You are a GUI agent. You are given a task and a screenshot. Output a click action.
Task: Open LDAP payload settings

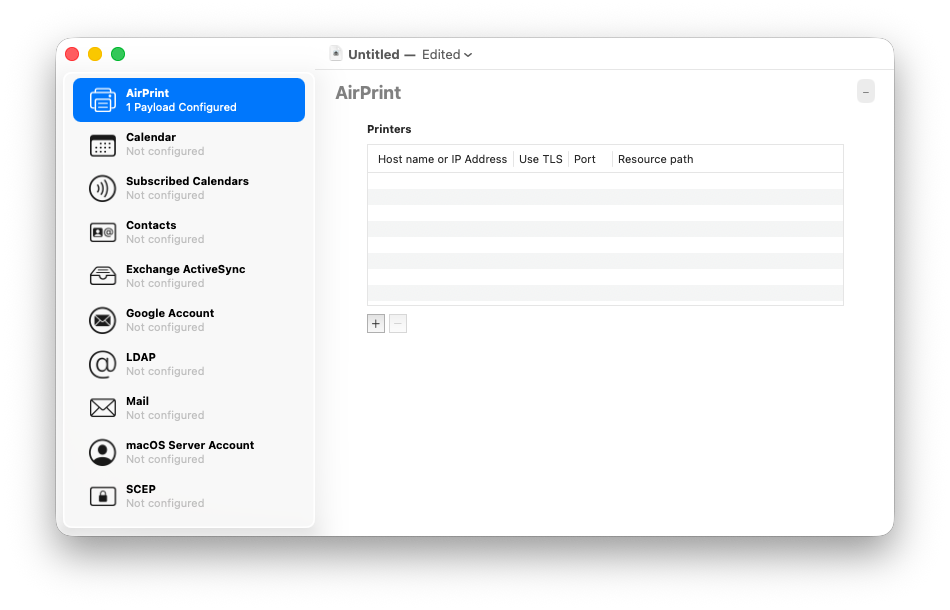pyautogui.click(x=189, y=364)
